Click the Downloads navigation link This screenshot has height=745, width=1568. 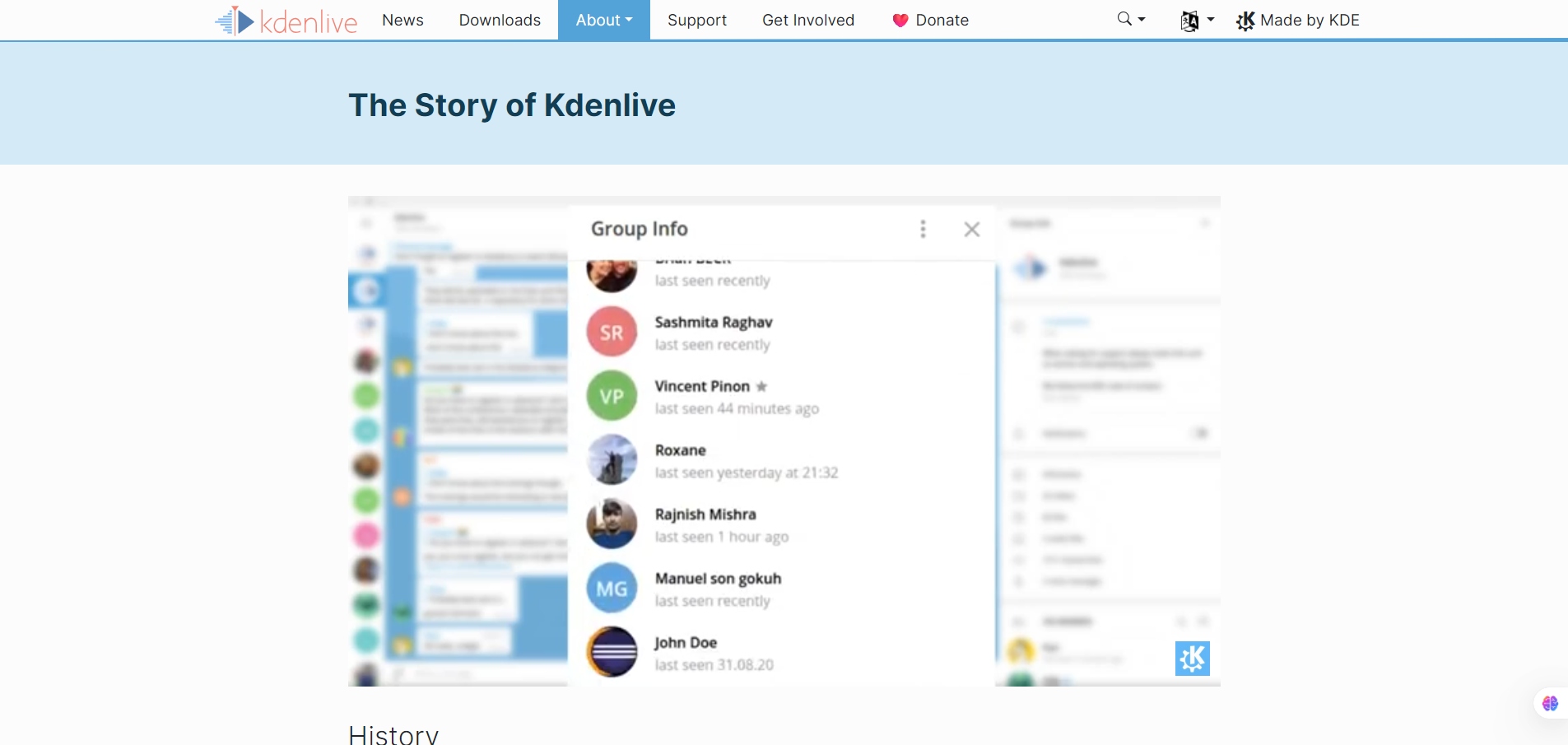pos(500,20)
